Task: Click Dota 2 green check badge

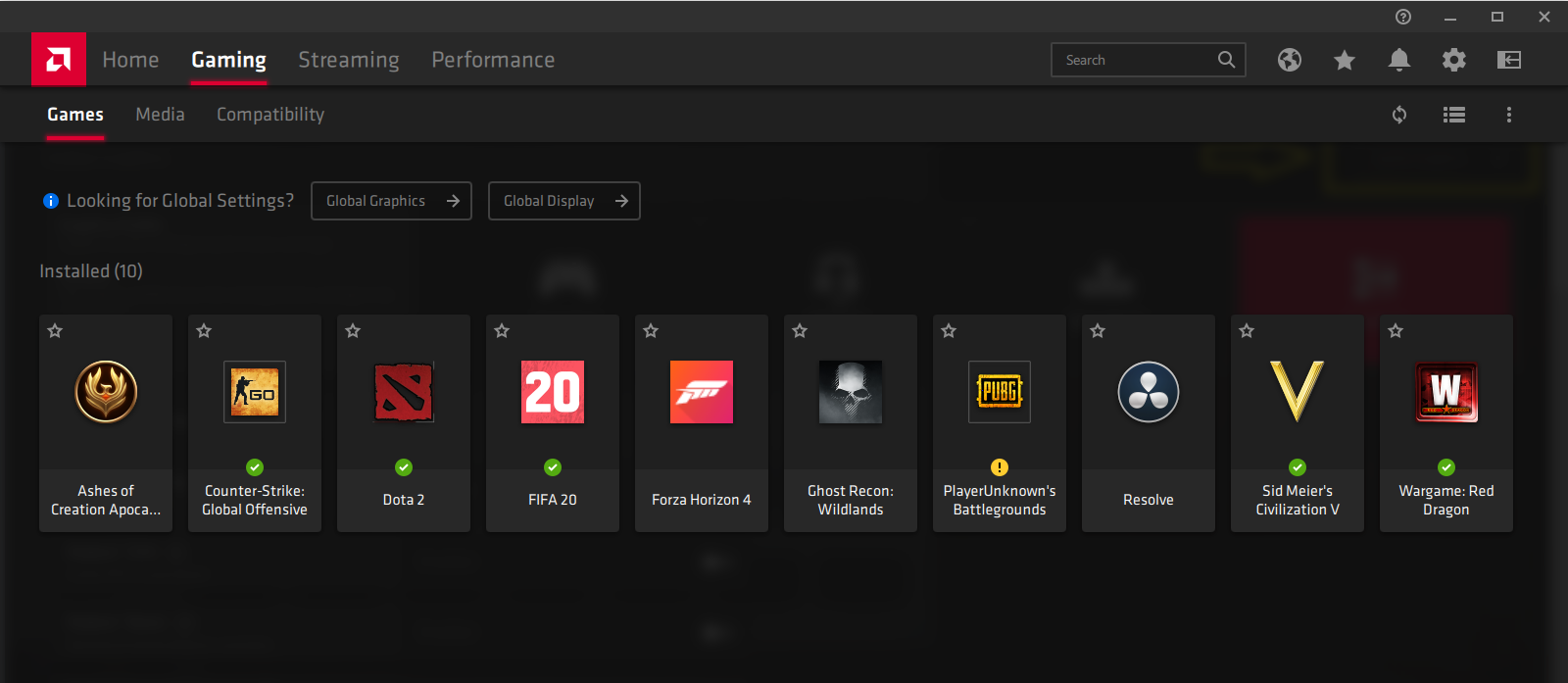Action: (x=404, y=467)
